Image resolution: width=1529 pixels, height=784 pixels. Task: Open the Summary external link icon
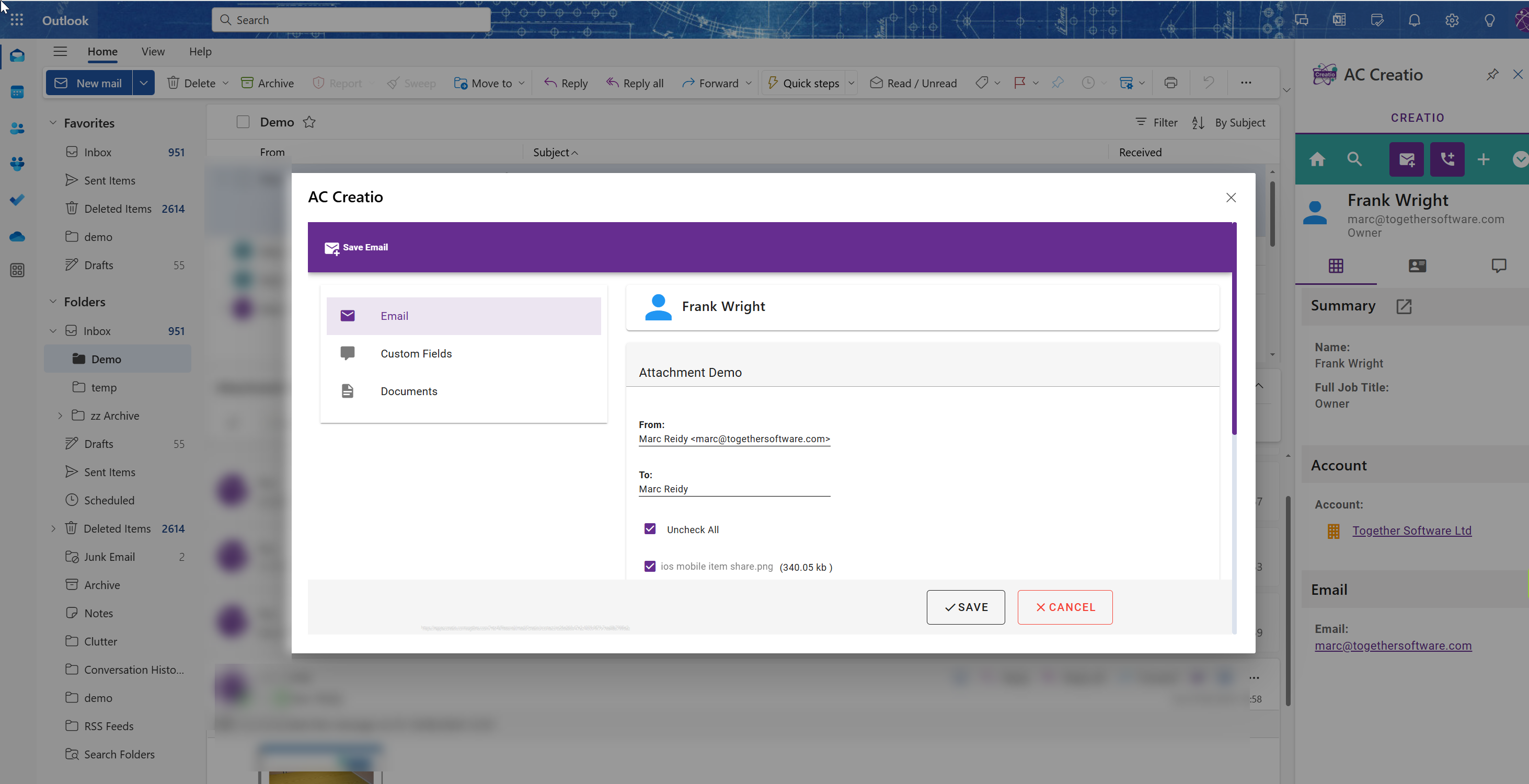(x=1404, y=306)
